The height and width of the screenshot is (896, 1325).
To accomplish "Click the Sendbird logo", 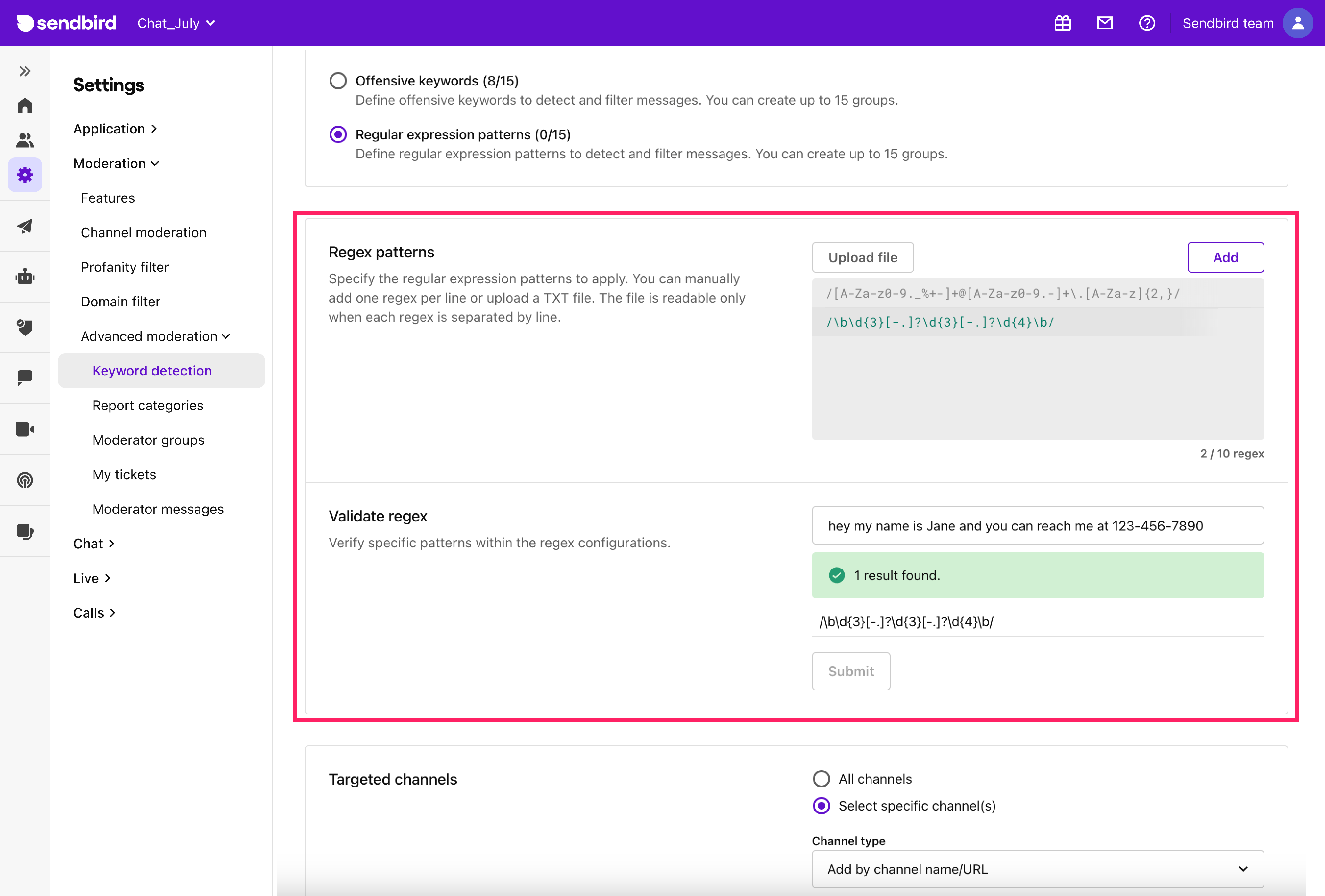I will [x=67, y=23].
